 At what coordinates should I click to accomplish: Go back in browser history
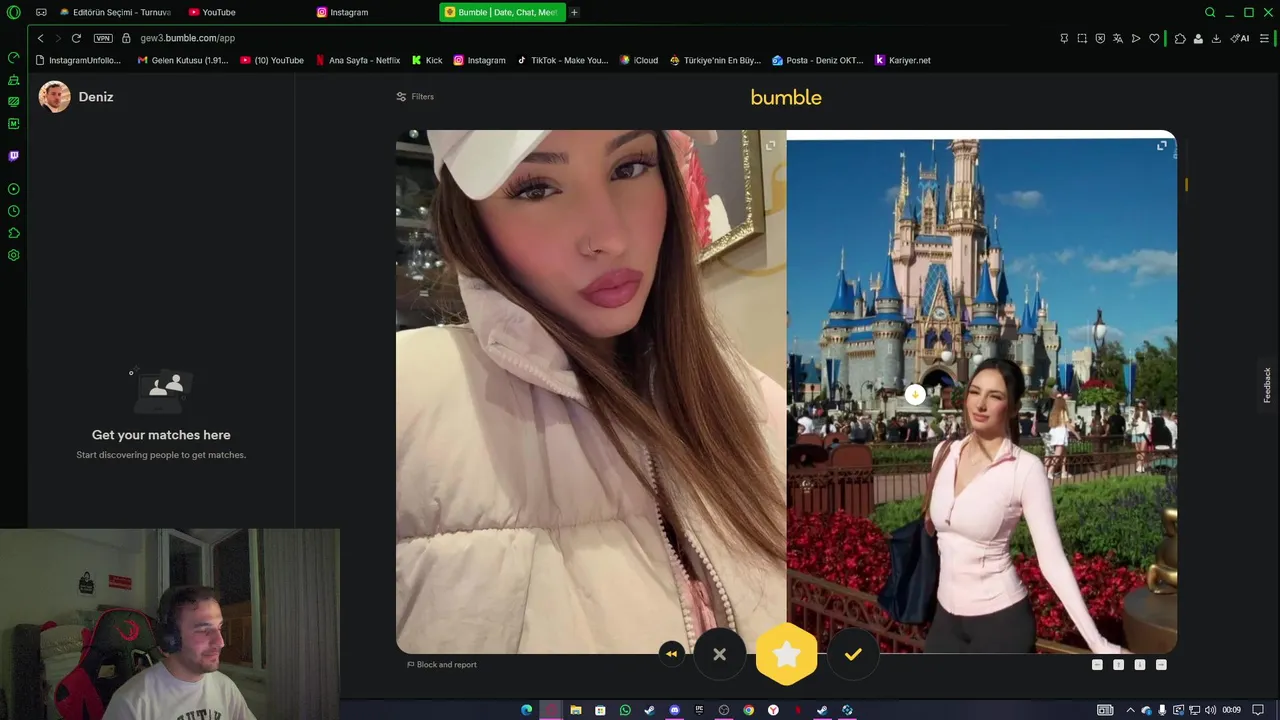tap(40, 38)
